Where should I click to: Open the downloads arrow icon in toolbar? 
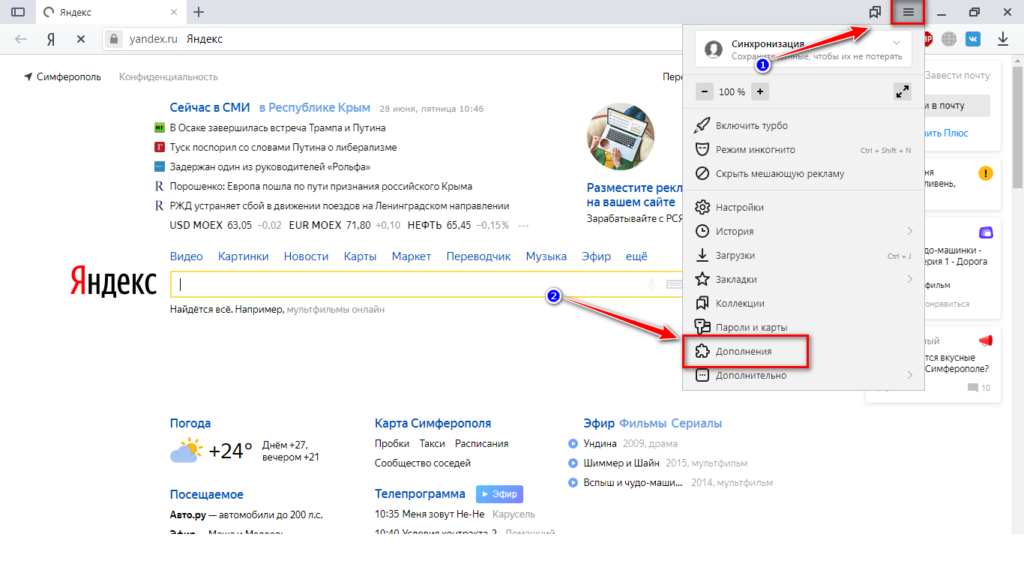click(1002, 39)
